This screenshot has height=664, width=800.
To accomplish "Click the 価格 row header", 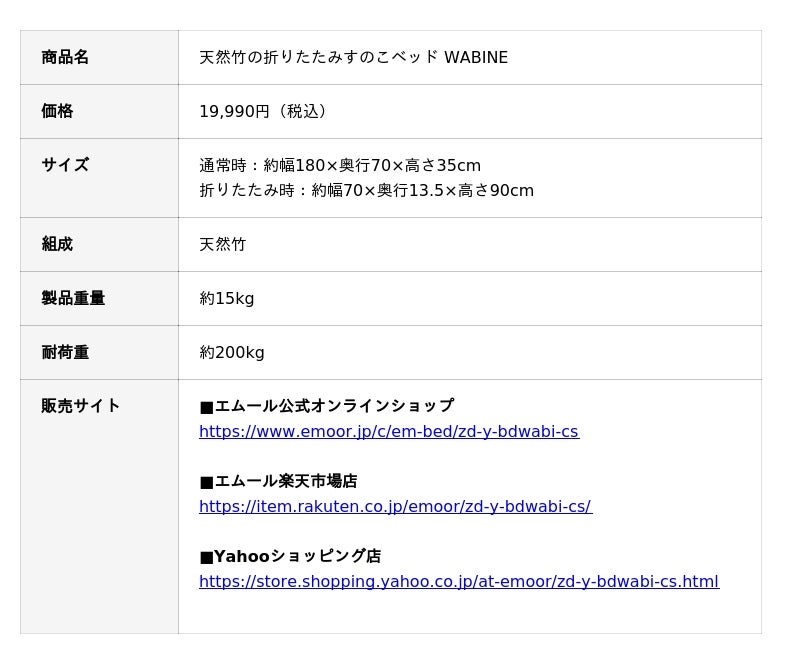I will click(57, 112).
